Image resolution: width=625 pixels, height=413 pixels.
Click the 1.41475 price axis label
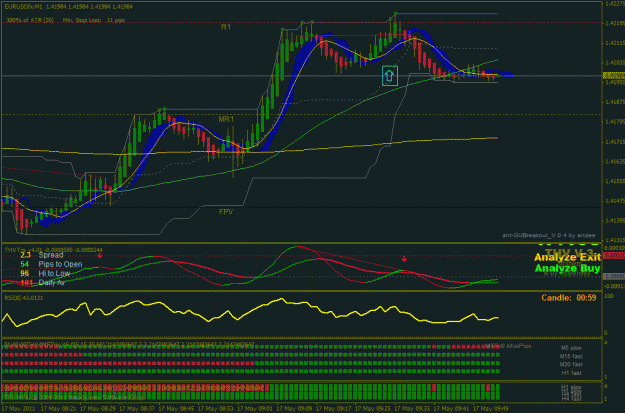tap(614, 201)
